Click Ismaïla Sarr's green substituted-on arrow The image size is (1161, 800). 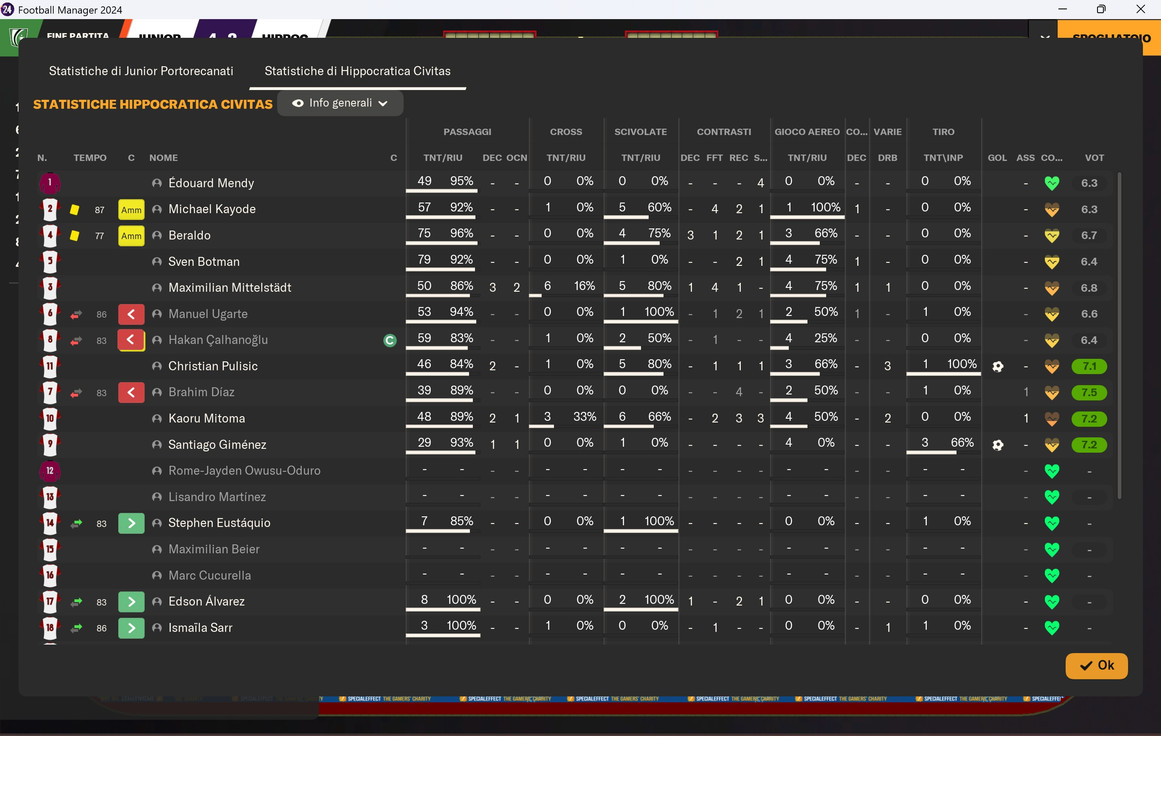pos(131,627)
